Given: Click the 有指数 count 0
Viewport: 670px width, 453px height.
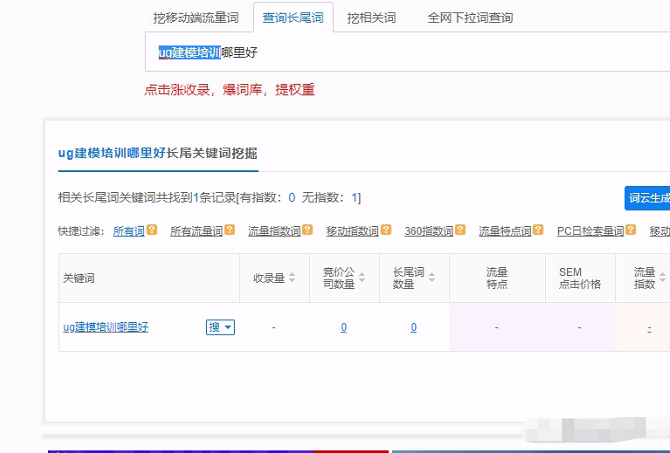Looking at the screenshot, I should [292, 198].
